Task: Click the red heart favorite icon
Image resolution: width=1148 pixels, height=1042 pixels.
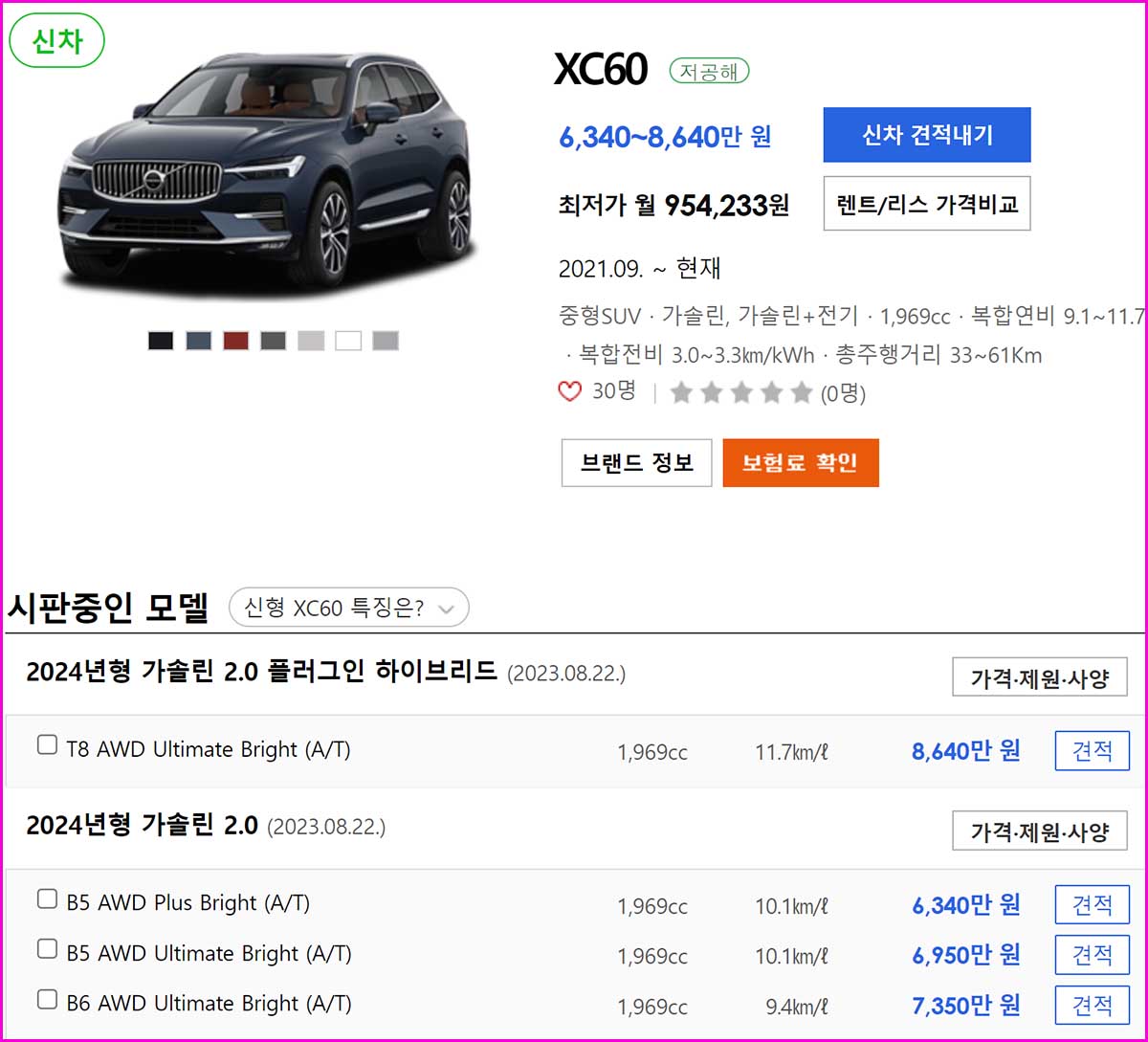Action: coord(569,391)
